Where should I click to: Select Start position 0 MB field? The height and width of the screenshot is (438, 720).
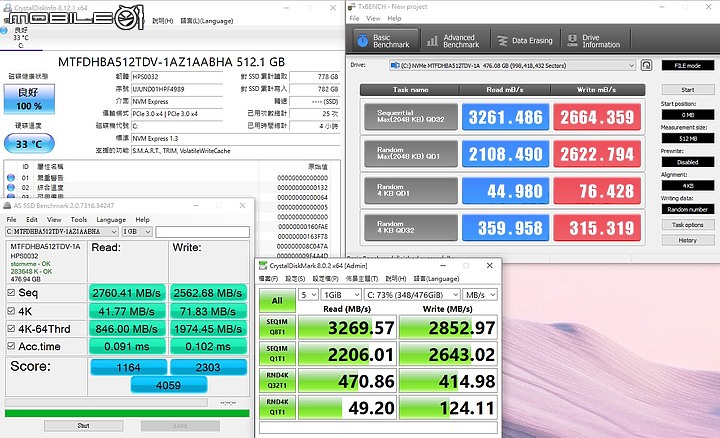(687, 115)
